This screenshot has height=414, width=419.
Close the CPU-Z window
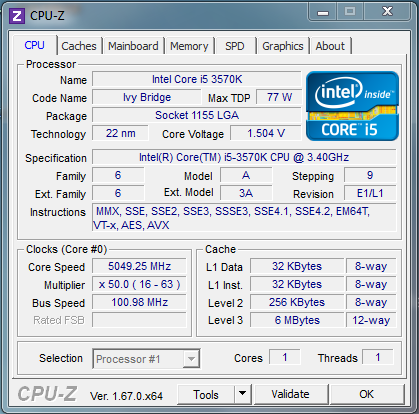pyautogui.click(x=387, y=12)
